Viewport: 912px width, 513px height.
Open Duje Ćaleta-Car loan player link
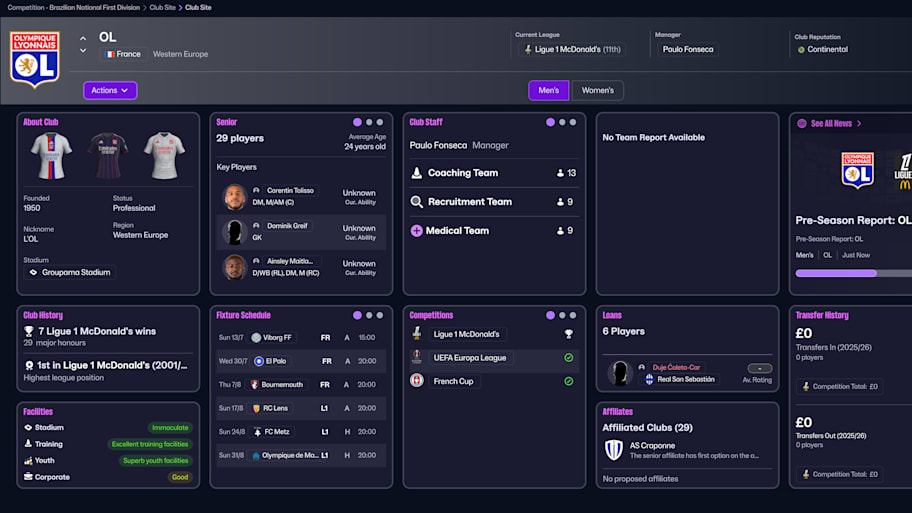(676, 367)
